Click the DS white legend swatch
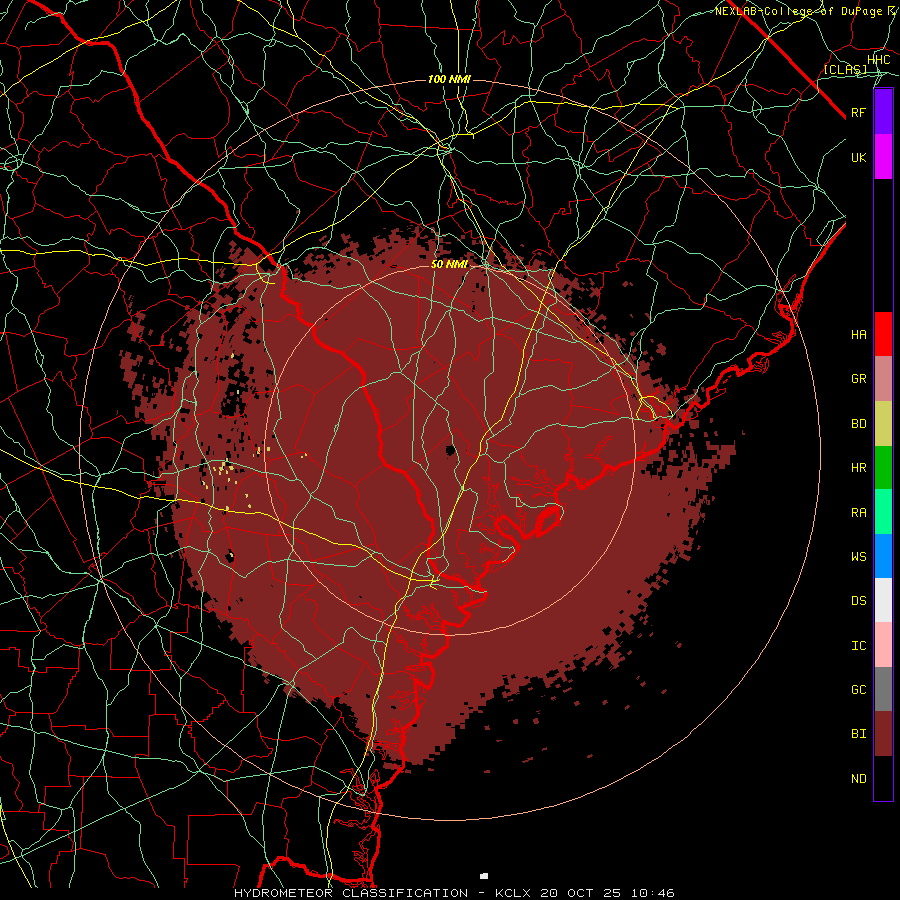The width and height of the screenshot is (900, 900). (x=883, y=600)
